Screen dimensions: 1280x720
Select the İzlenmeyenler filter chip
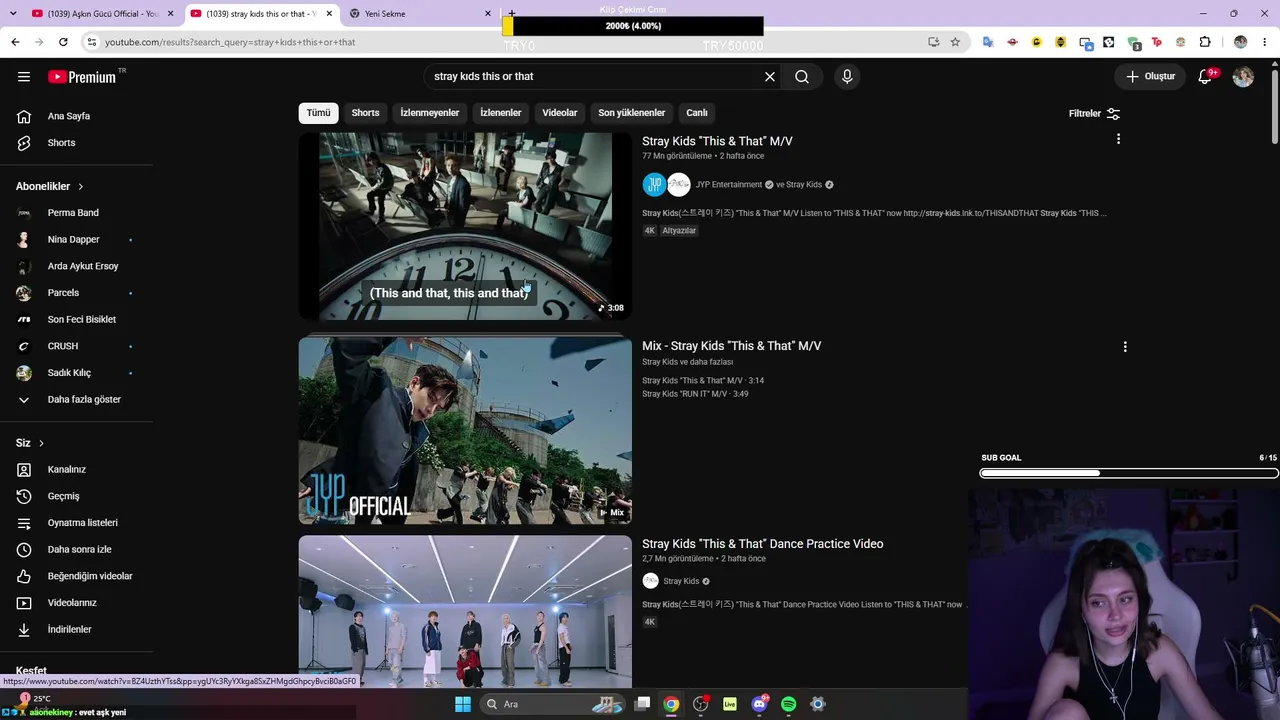(x=430, y=113)
